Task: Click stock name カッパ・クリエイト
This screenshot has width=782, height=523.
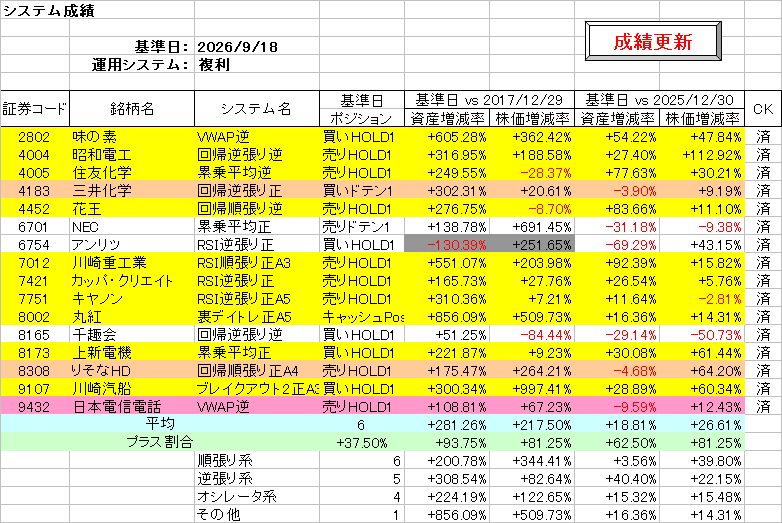Action: click(122, 281)
